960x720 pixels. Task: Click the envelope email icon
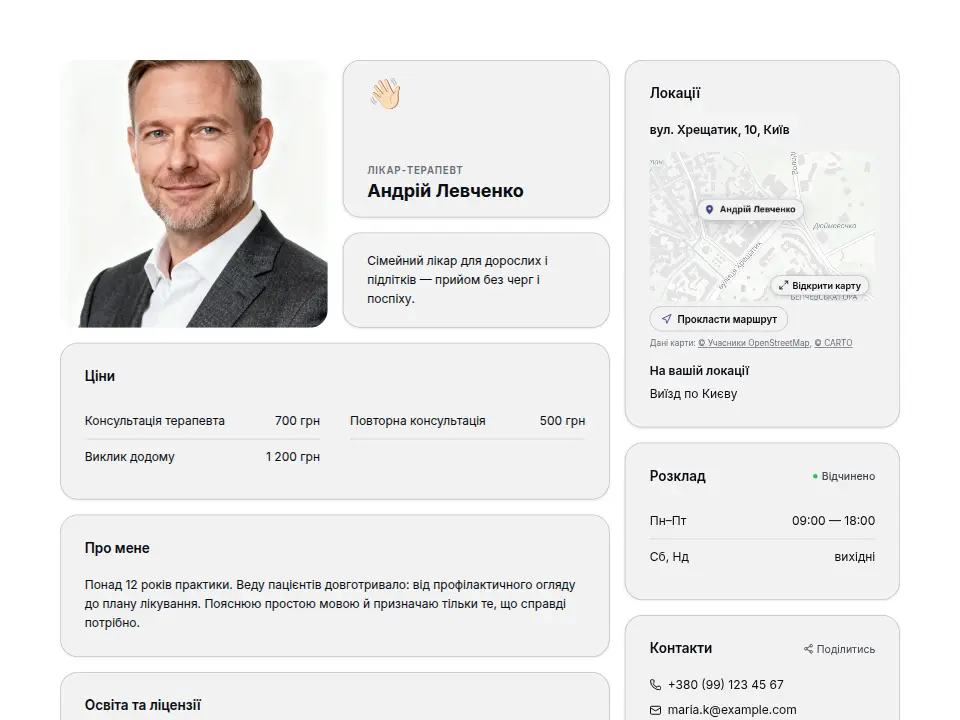click(x=655, y=710)
